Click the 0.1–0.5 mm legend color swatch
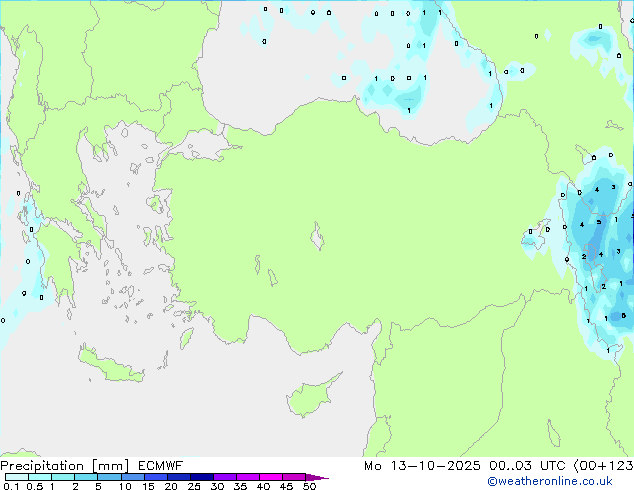The height and width of the screenshot is (490, 634). pyautogui.click(x=17, y=477)
